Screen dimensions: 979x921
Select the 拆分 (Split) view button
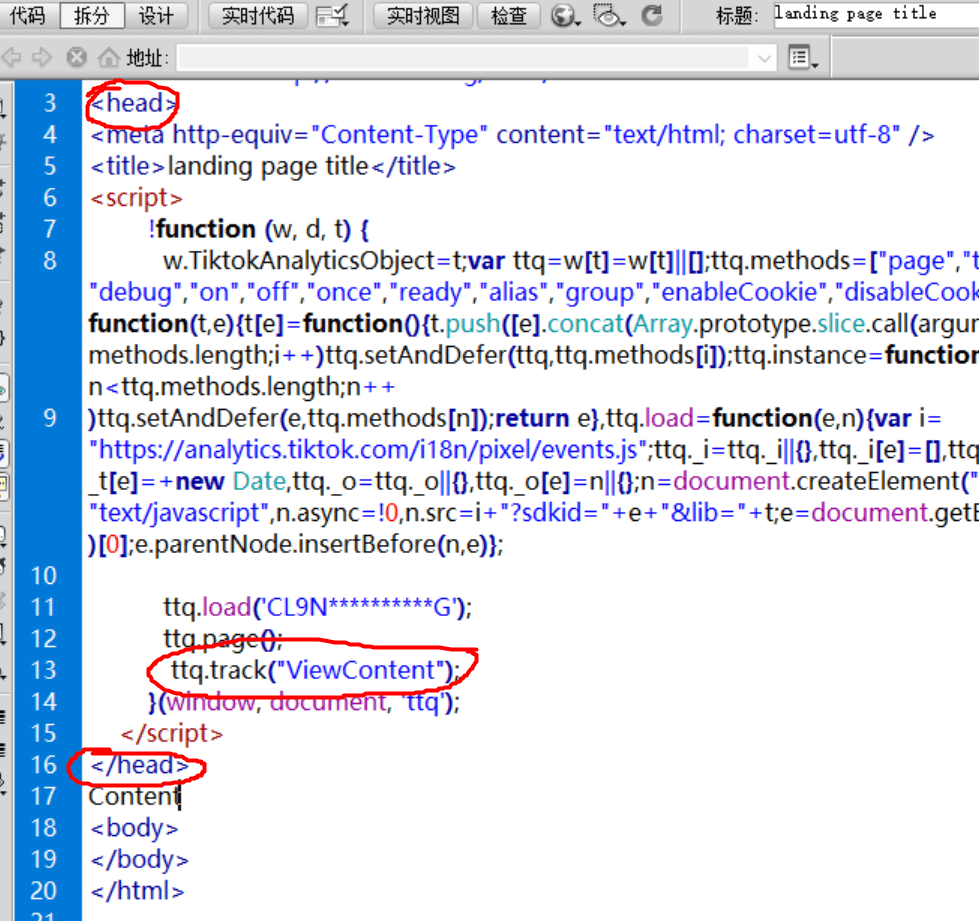pos(92,15)
